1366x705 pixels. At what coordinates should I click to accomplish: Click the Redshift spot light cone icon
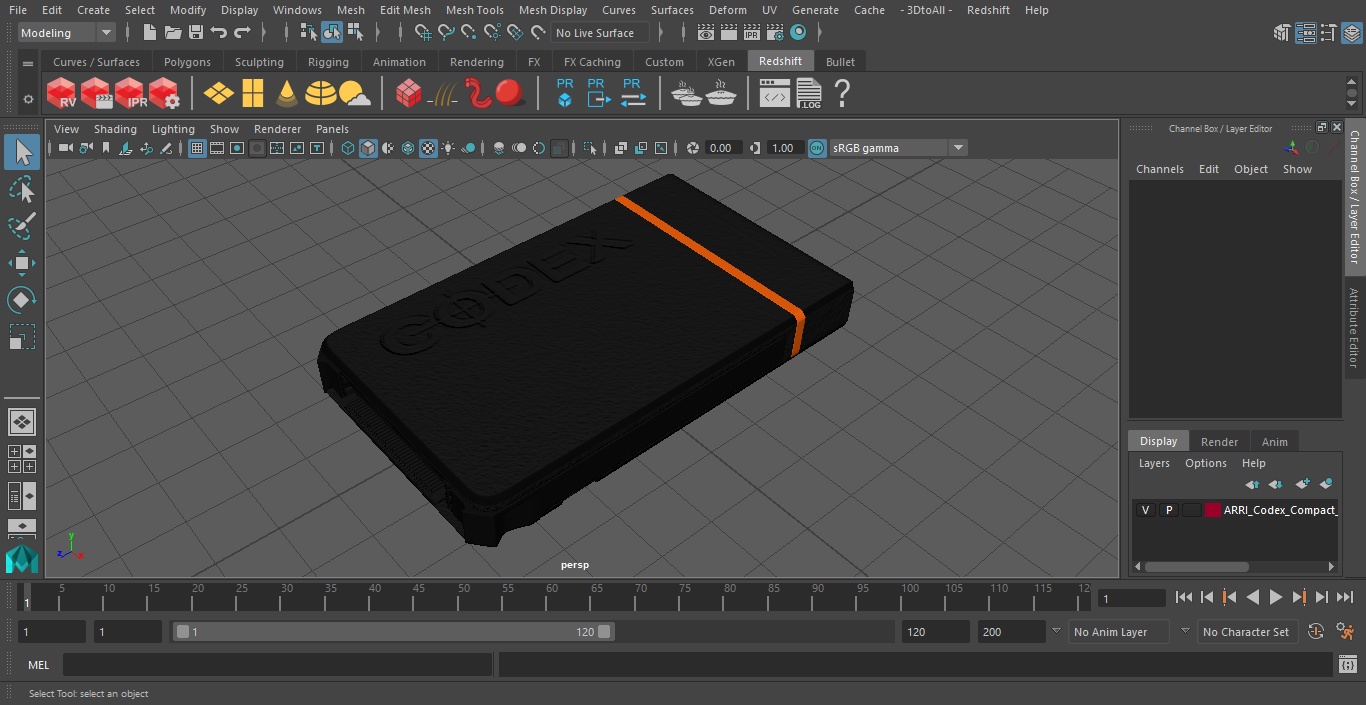pyautogui.click(x=287, y=94)
